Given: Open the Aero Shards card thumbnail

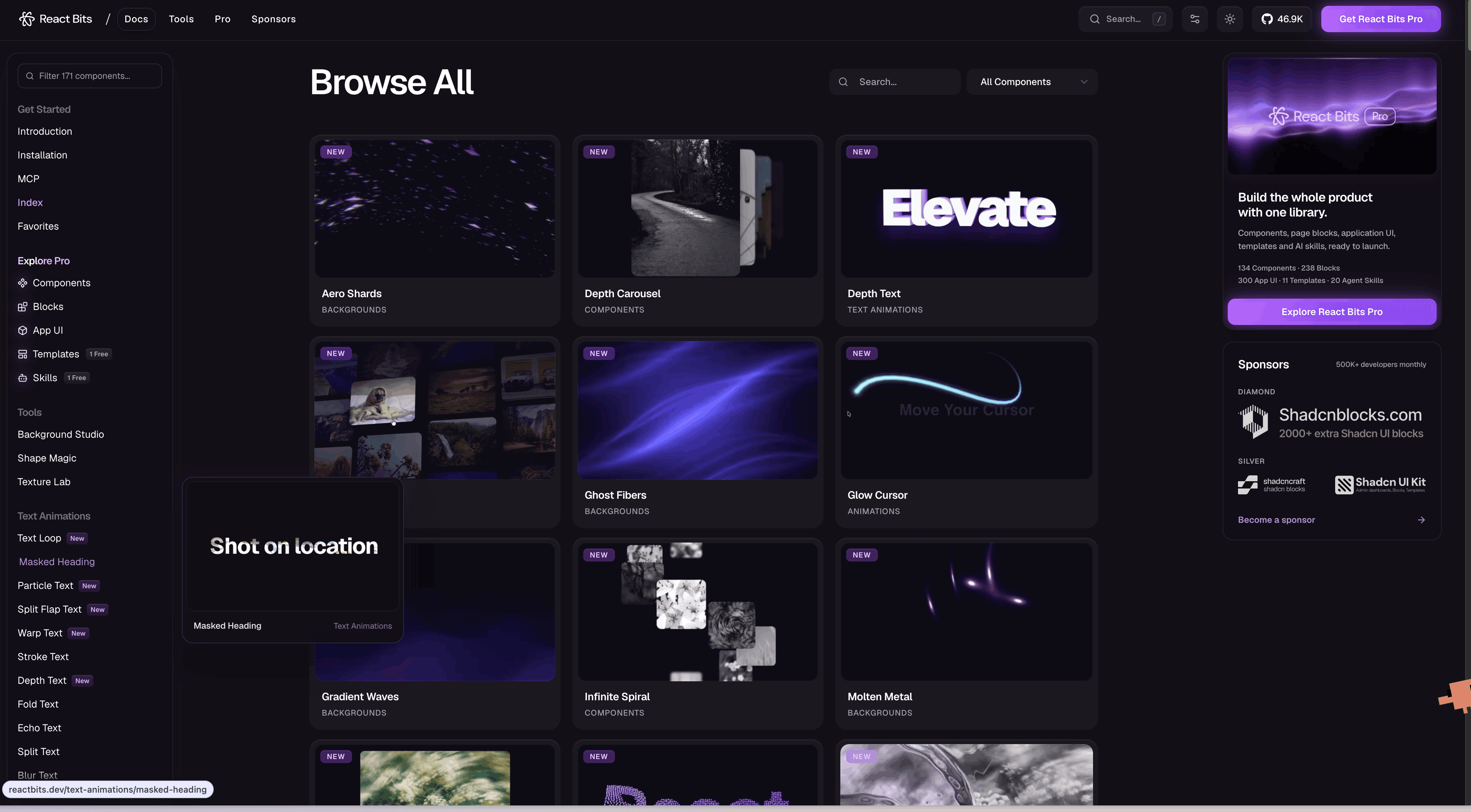Looking at the screenshot, I should pyautogui.click(x=435, y=208).
